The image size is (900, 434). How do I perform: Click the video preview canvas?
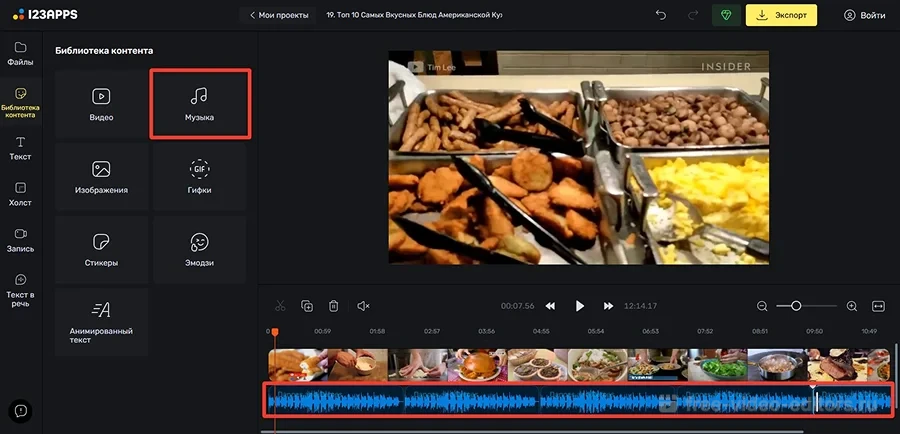(579, 157)
